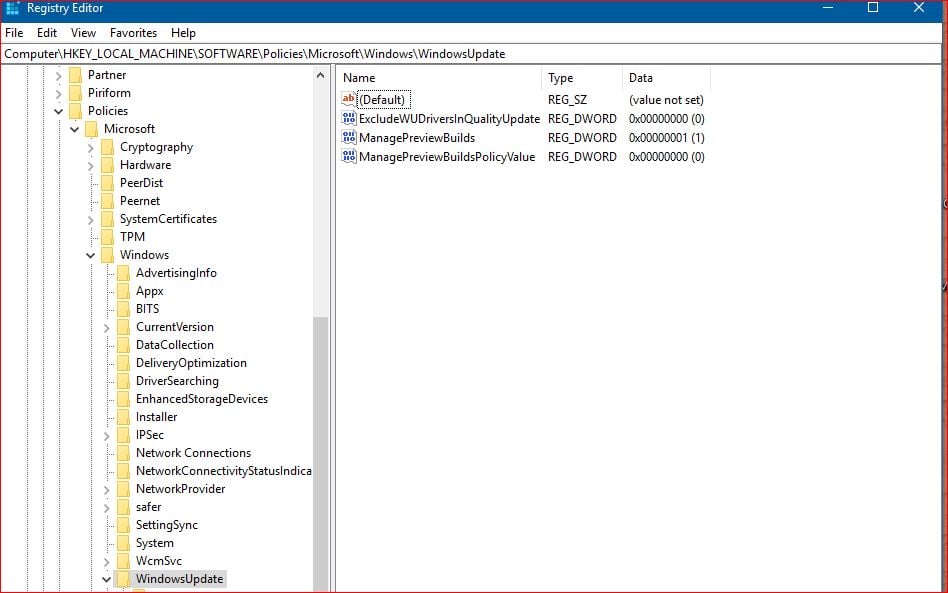Screen dimensions: 948x593
Task: Click the Piriform folder icon
Action: click(x=76, y=93)
